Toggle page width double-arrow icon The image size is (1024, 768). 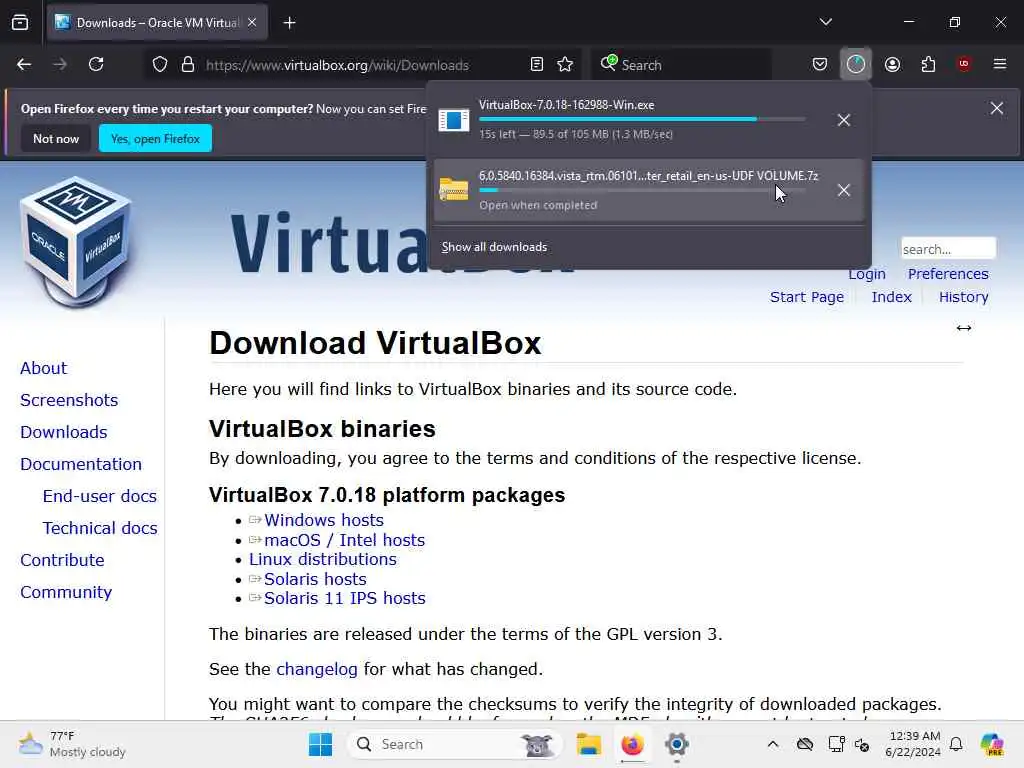click(964, 328)
